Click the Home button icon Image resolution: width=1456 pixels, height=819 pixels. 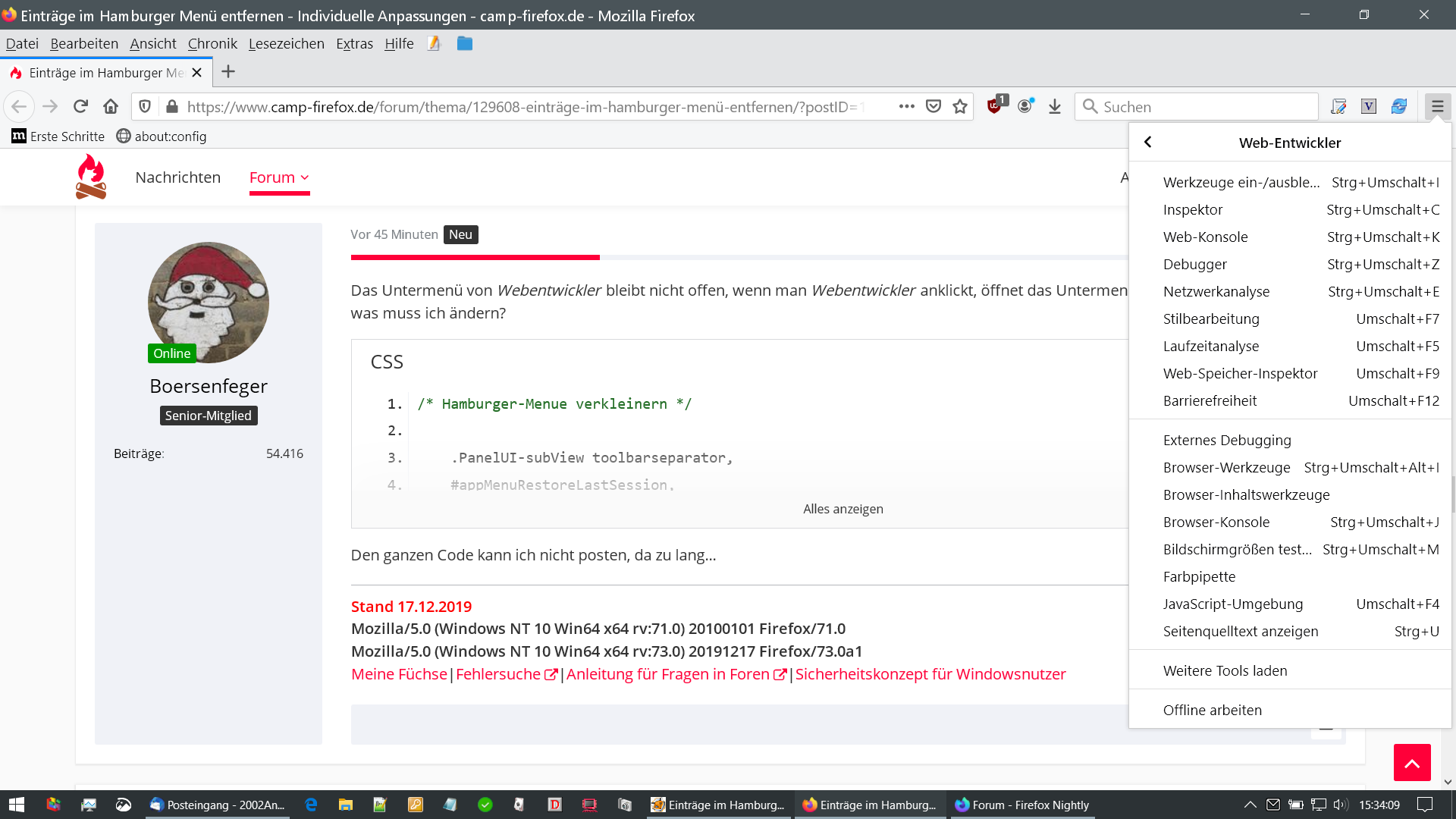[x=111, y=106]
